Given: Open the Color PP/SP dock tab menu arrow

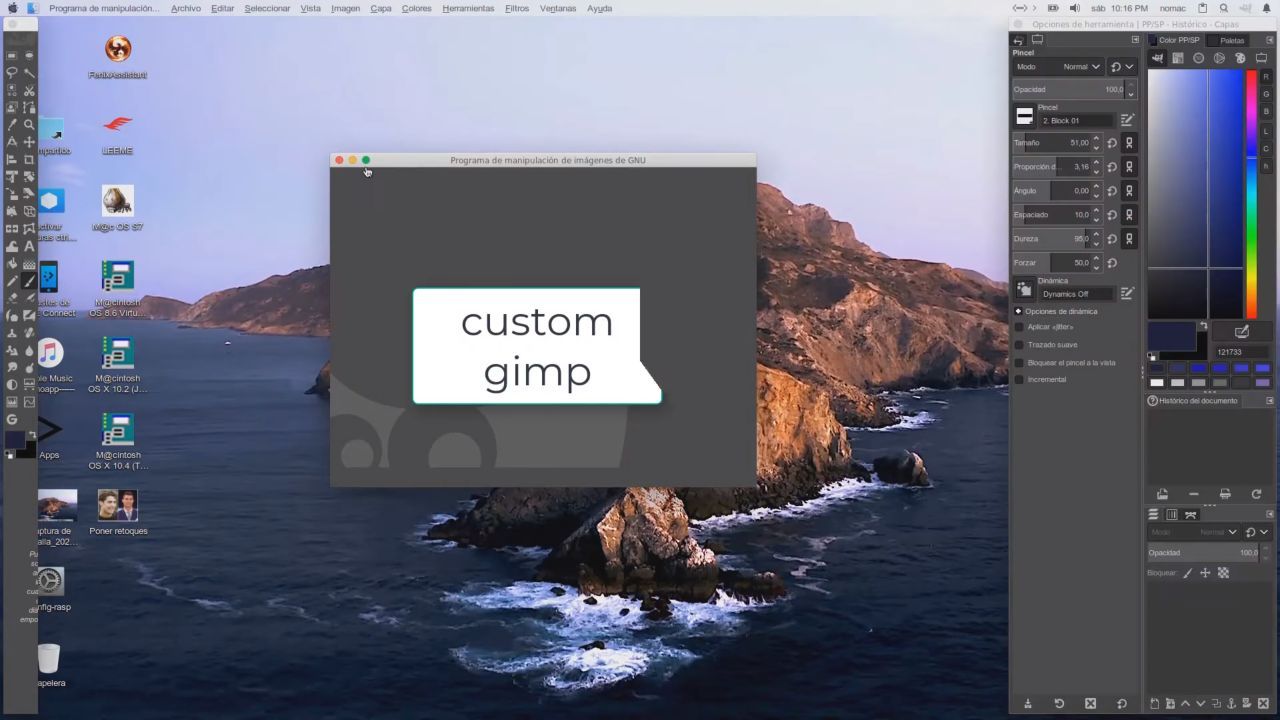Looking at the screenshot, I should coord(1270,40).
